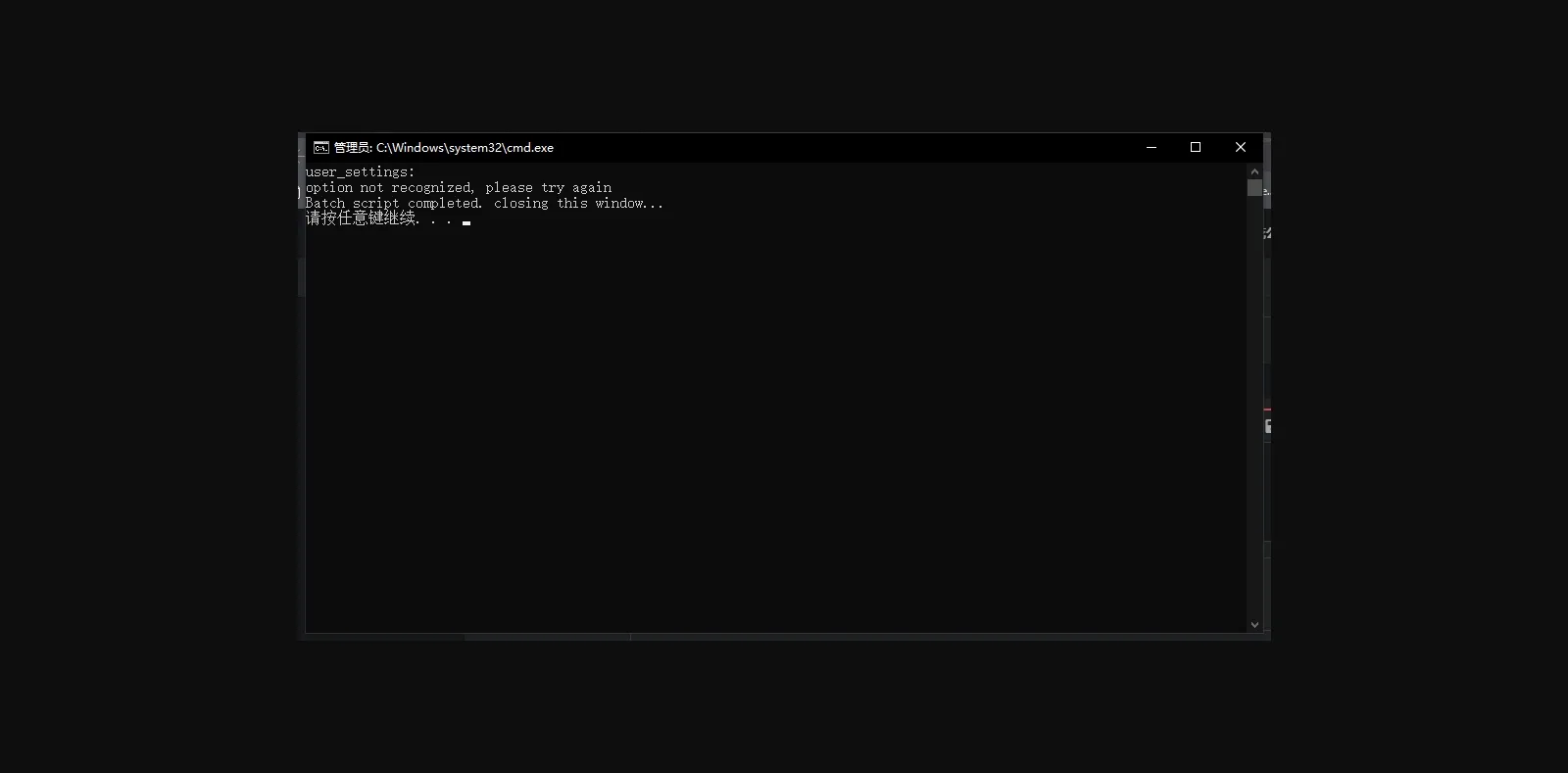Click the blinking cursor after the prompt
Viewport: 1568px width, 773px height.
pos(466,222)
